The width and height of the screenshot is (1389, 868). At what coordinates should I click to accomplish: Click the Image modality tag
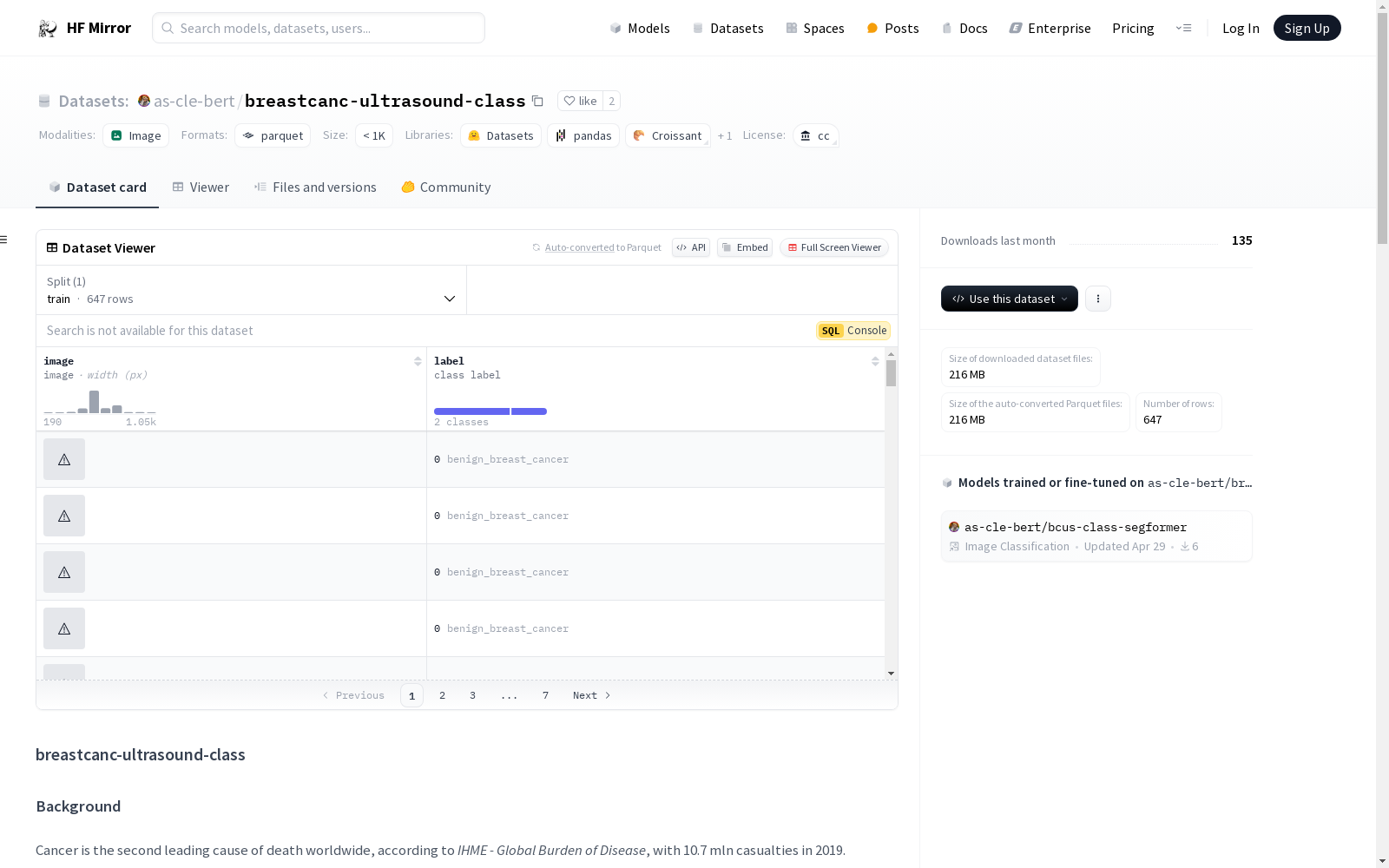[135, 135]
